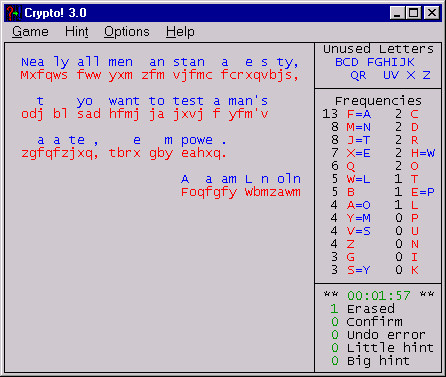This screenshot has height=377, width=446.
Task: Click 'UV' in Unused Letters
Action: click(391, 75)
